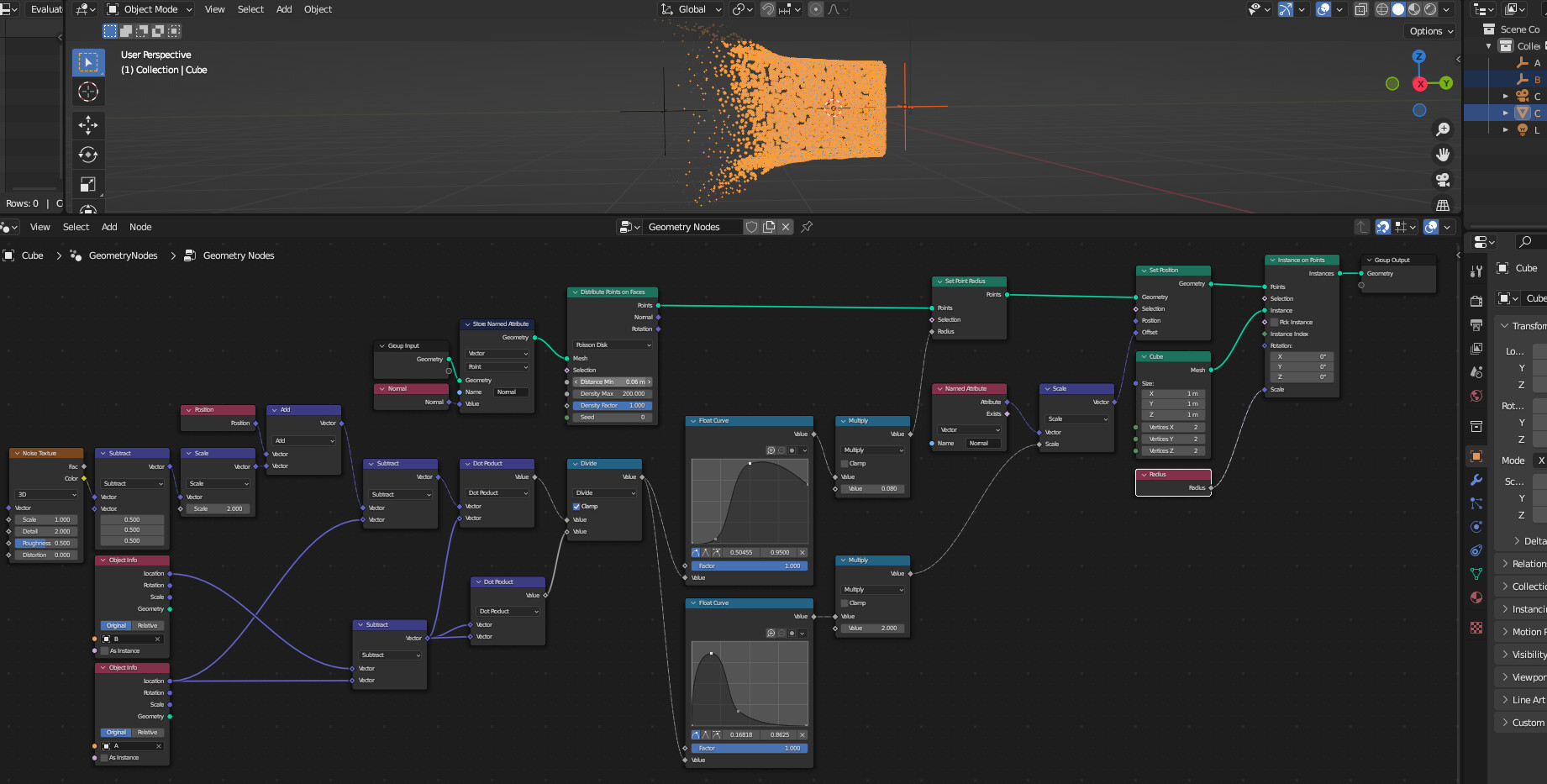The image size is (1547, 784).
Task: Open Modifier Properties via the wrench icon
Action: tap(1476, 480)
